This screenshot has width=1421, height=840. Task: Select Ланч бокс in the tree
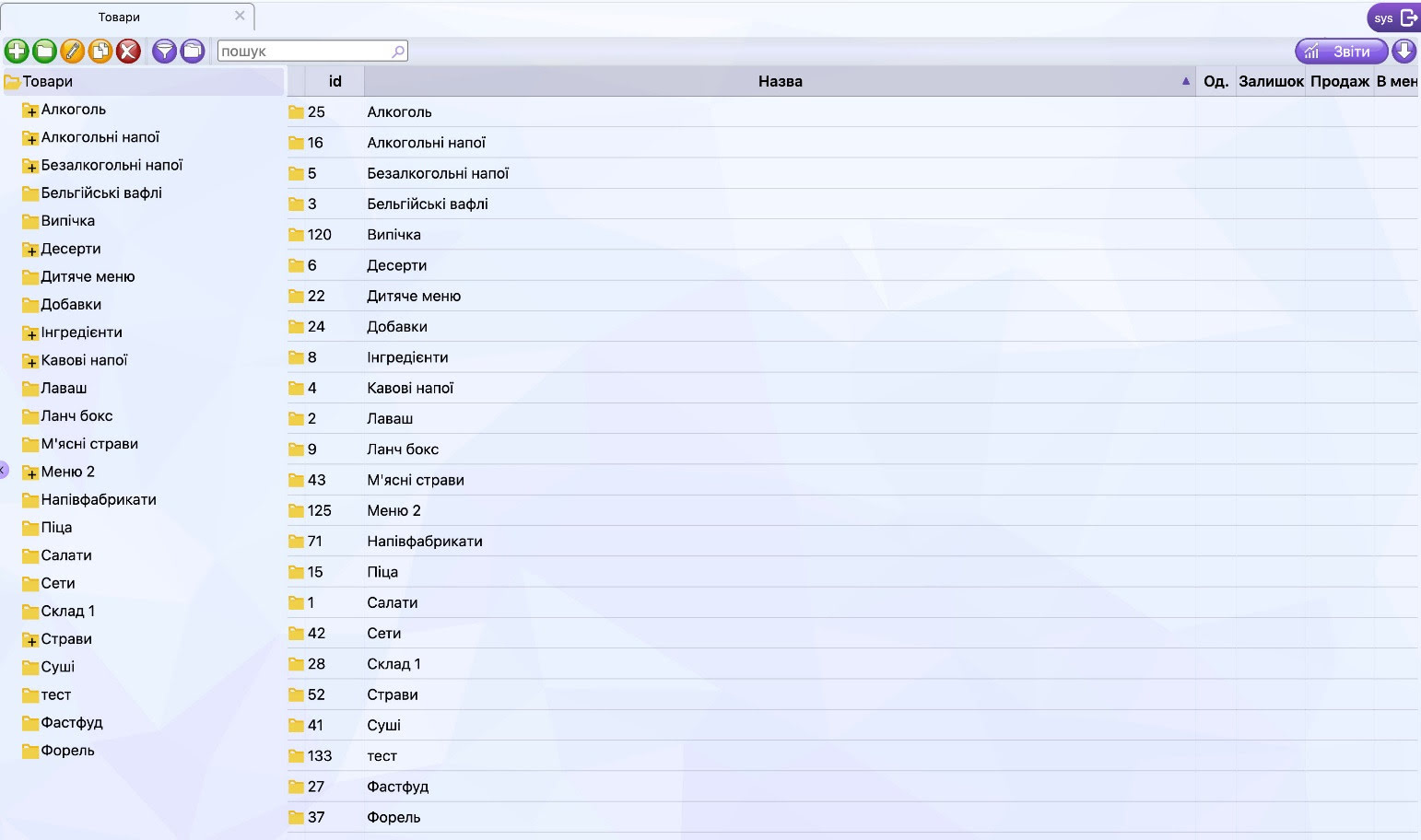[76, 415]
